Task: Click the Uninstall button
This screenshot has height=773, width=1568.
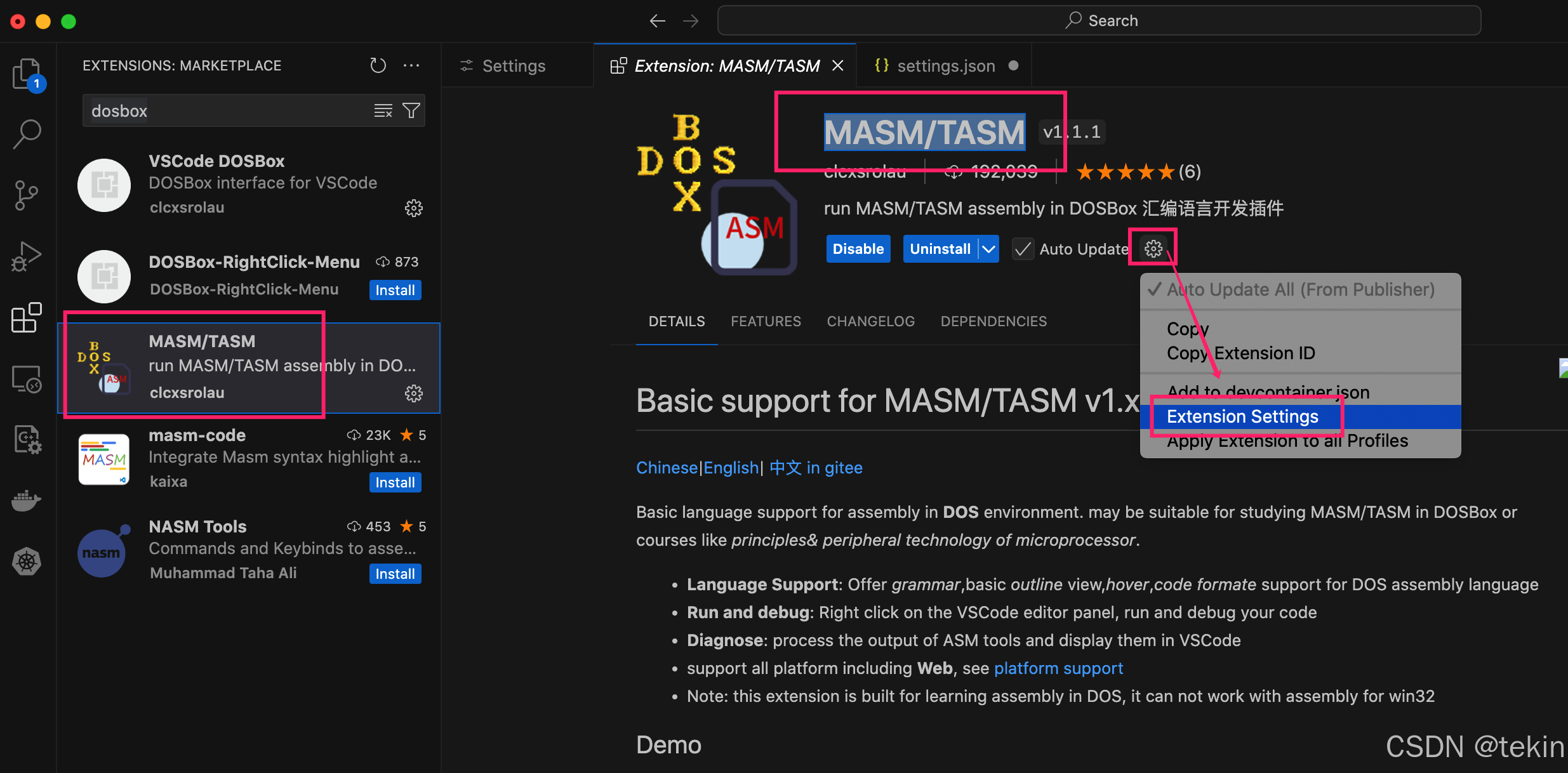Action: [x=940, y=249]
